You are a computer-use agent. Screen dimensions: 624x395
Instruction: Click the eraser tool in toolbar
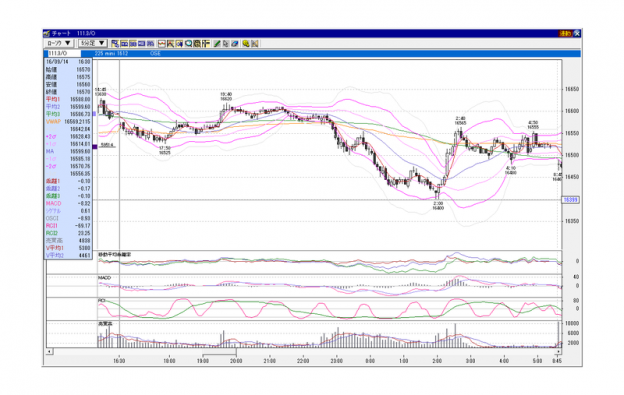(x=235, y=43)
